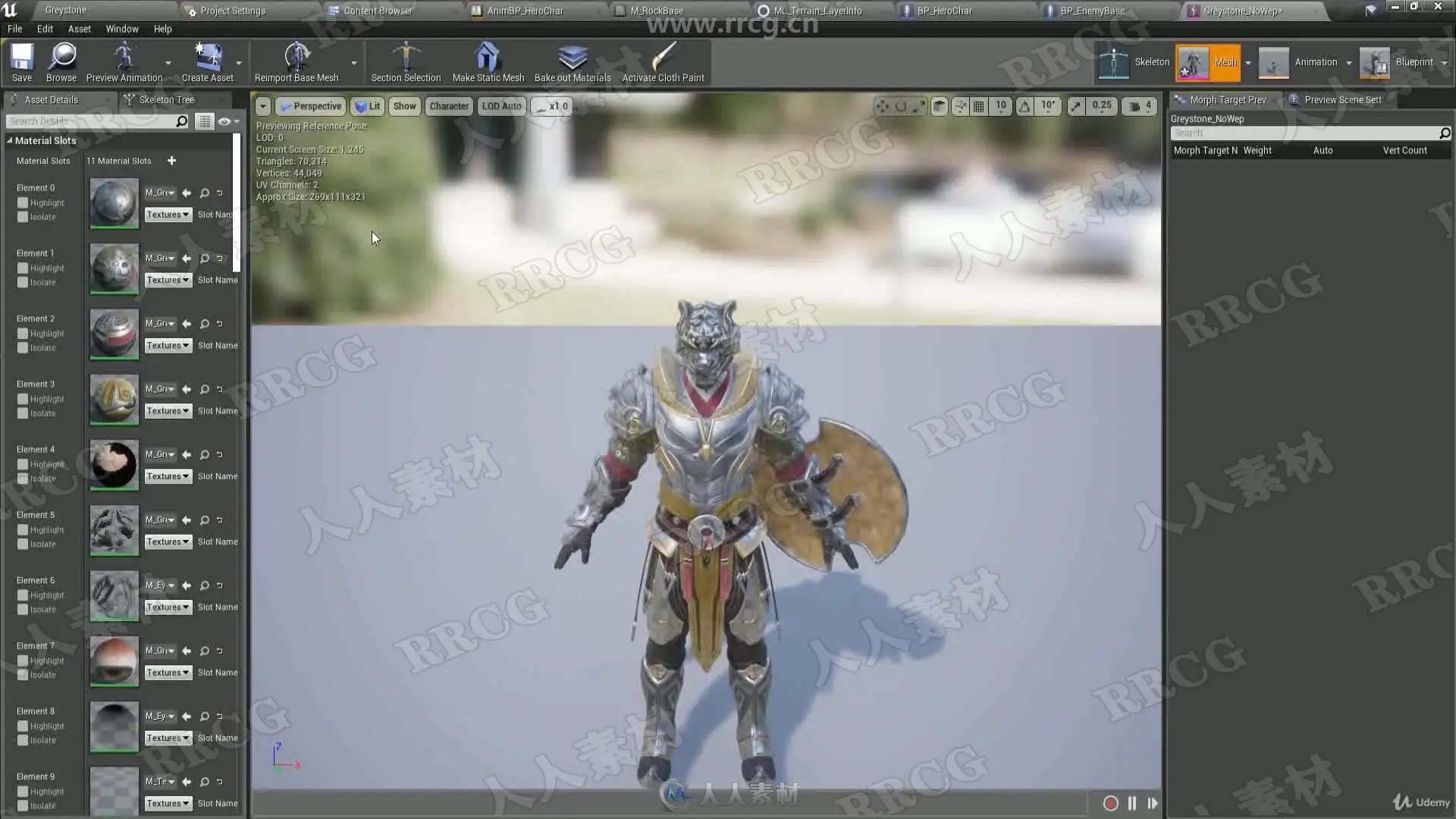This screenshot has width=1456, height=819.
Task: Open the viewport options dropdown arrow
Action: [x=262, y=106]
